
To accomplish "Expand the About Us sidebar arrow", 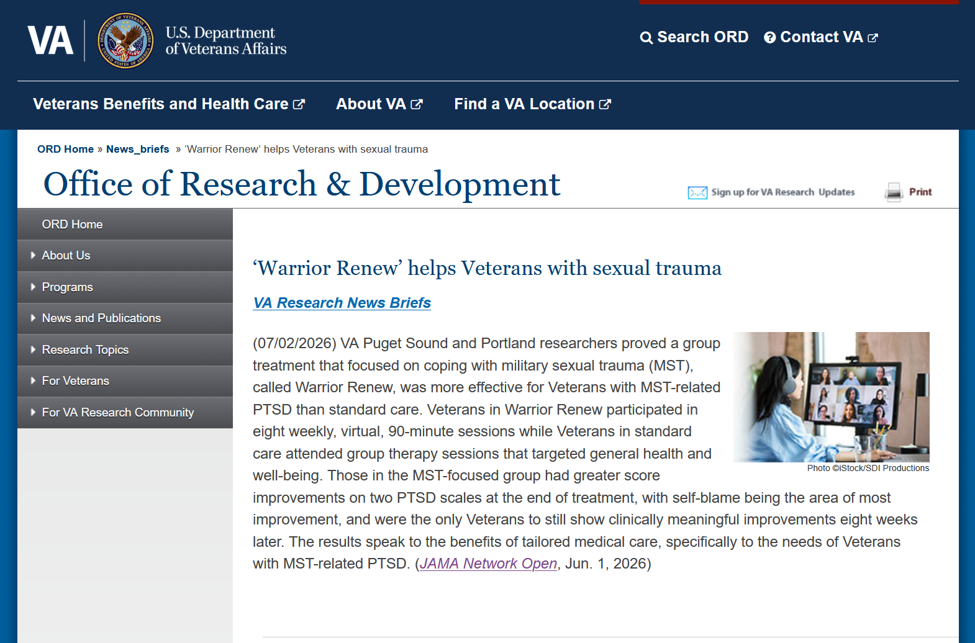I will click(x=33, y=255).
